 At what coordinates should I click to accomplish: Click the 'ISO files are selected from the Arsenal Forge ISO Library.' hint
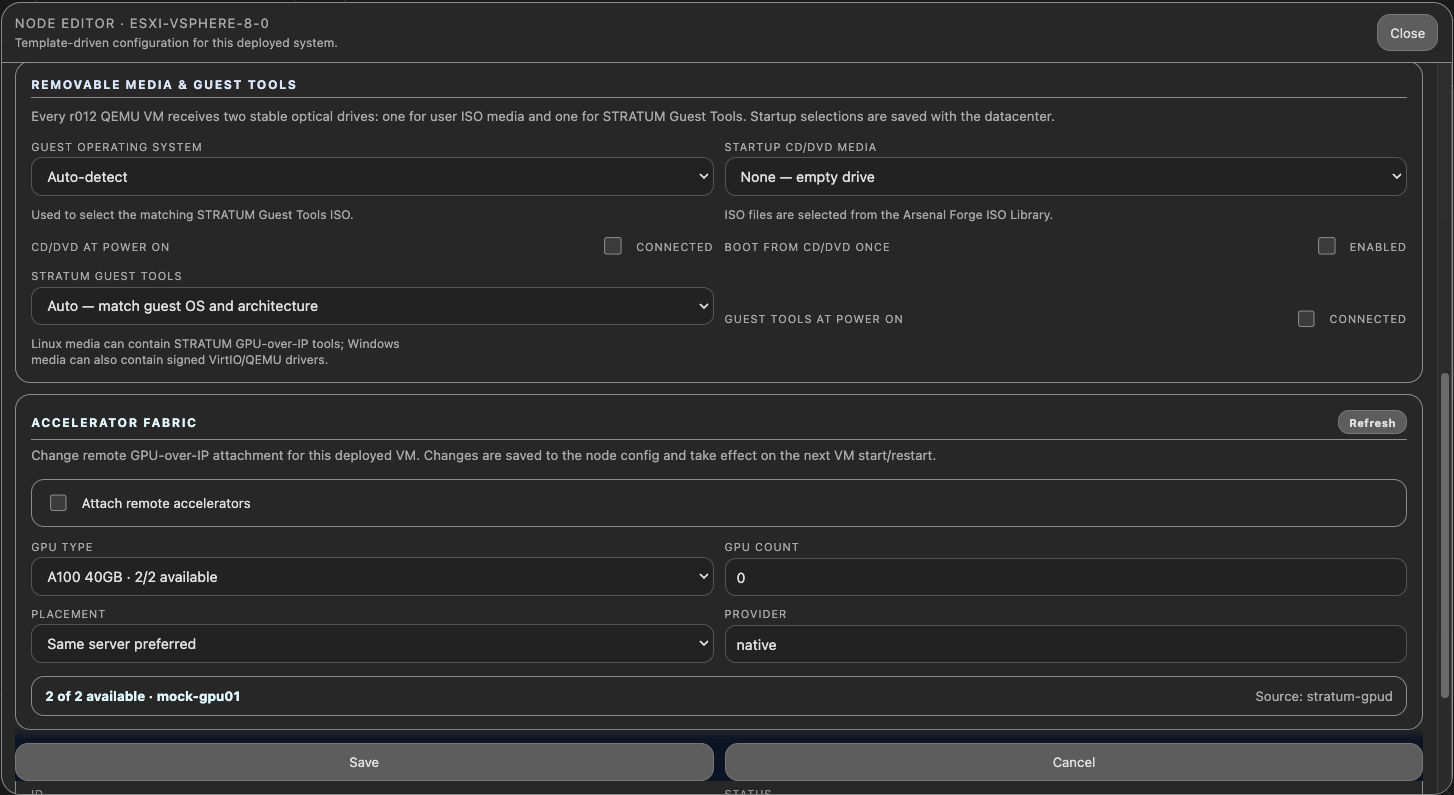(x=888, y=214)
